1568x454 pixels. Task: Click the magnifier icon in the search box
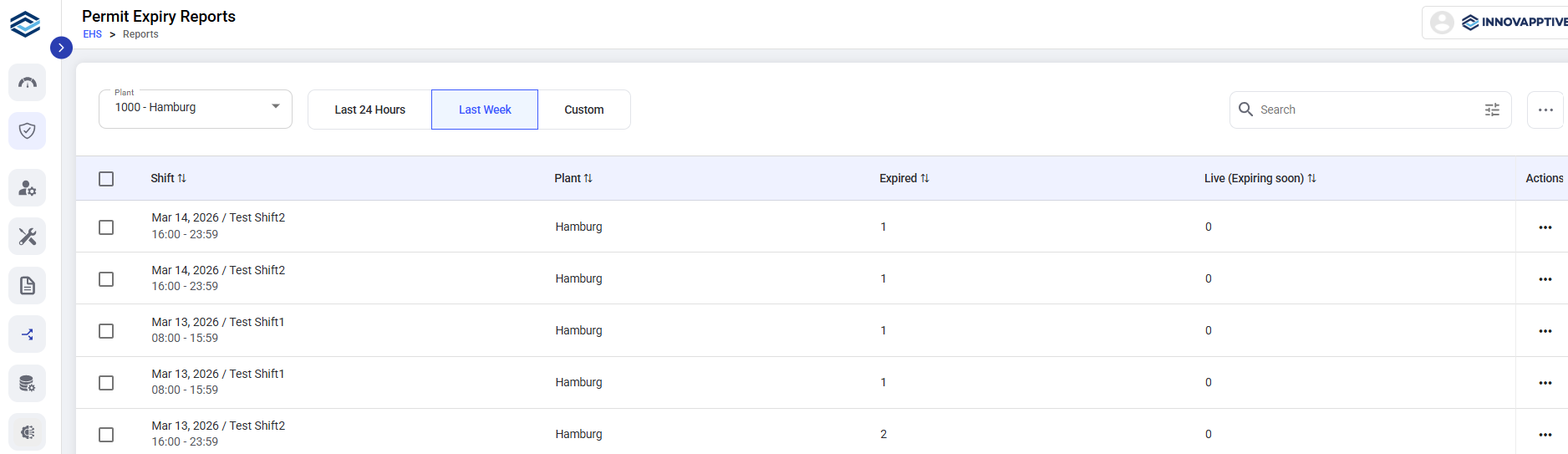point(1245,110)
